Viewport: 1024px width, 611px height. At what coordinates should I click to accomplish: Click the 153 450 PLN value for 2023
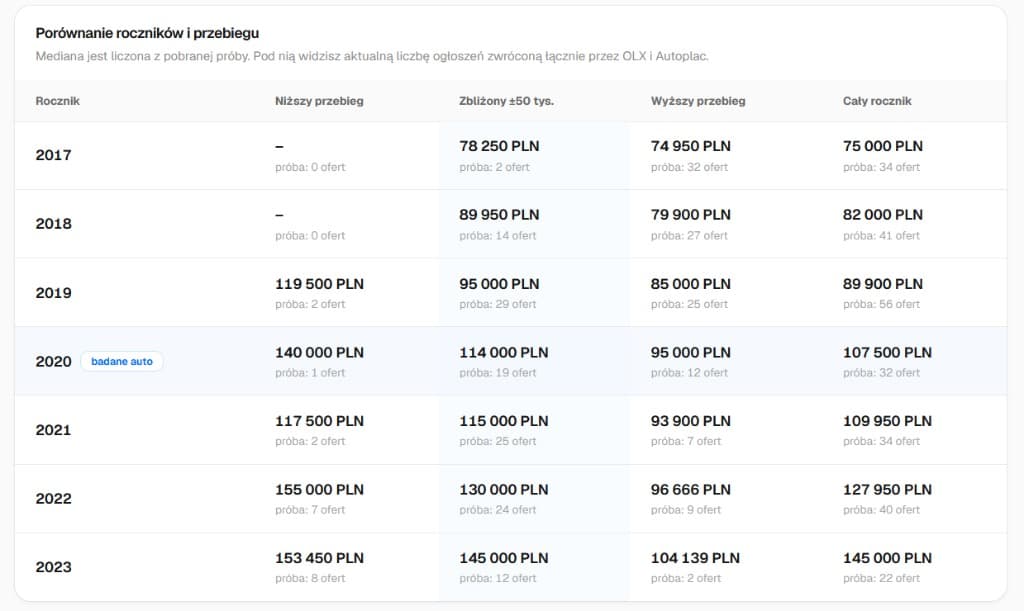point(319,558)
